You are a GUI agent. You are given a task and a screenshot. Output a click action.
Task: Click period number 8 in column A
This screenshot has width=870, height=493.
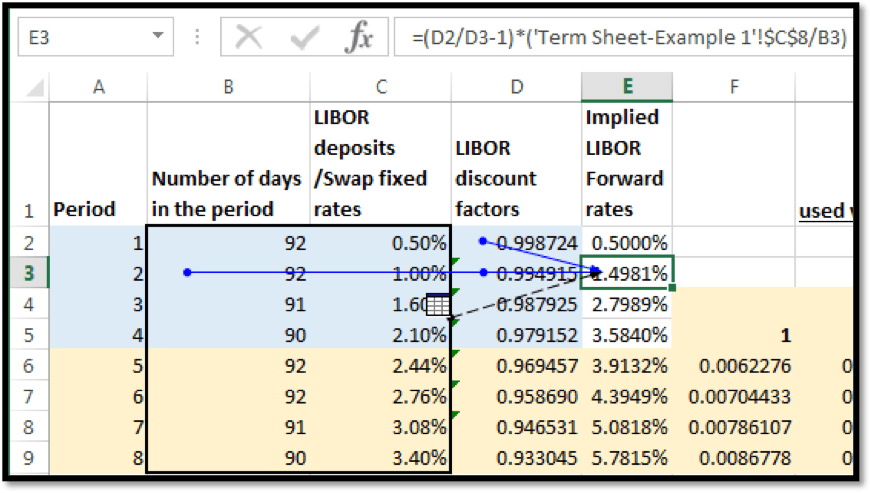tap(98, 458)
